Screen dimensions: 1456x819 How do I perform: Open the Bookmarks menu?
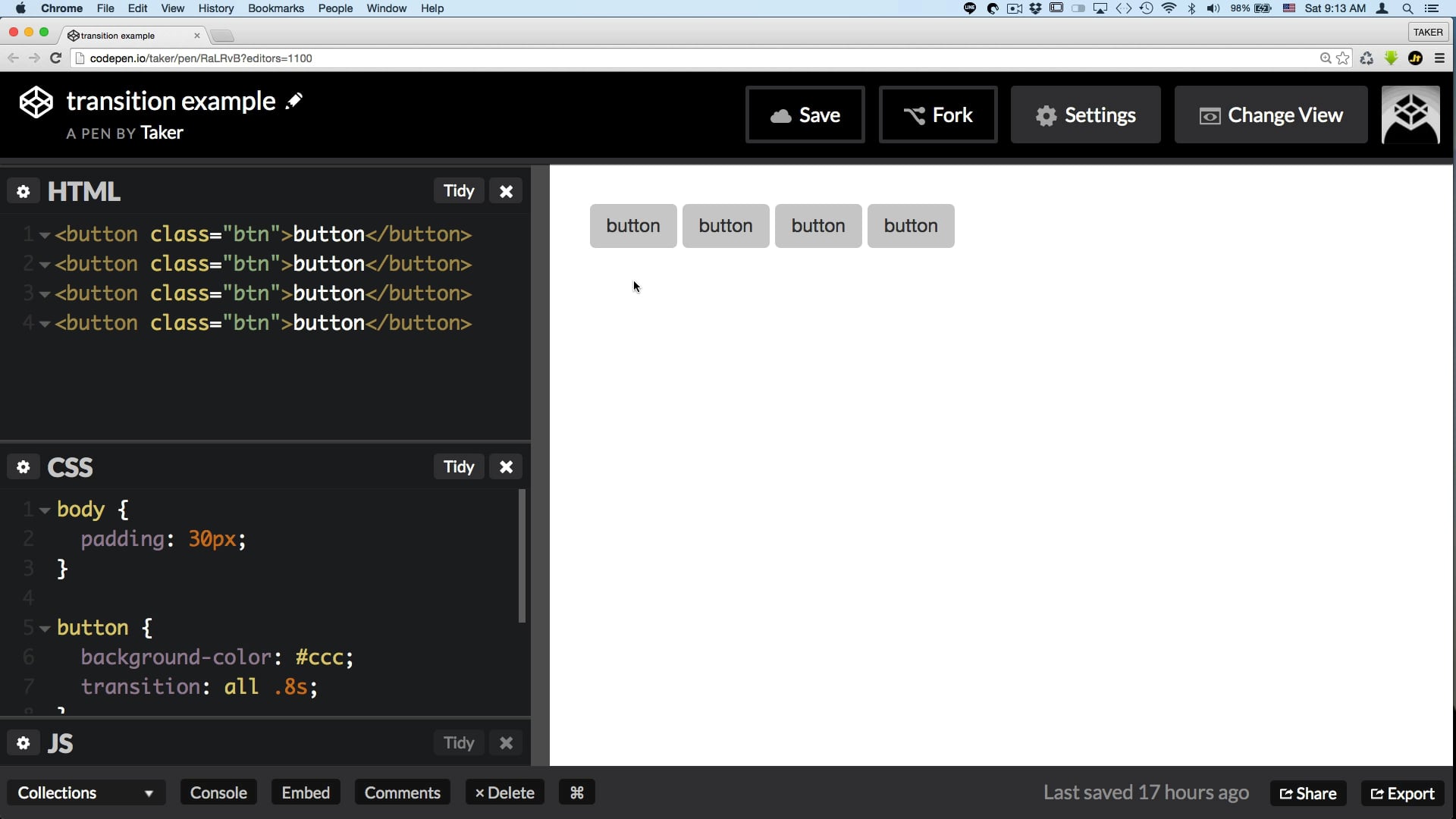point(275,8)
